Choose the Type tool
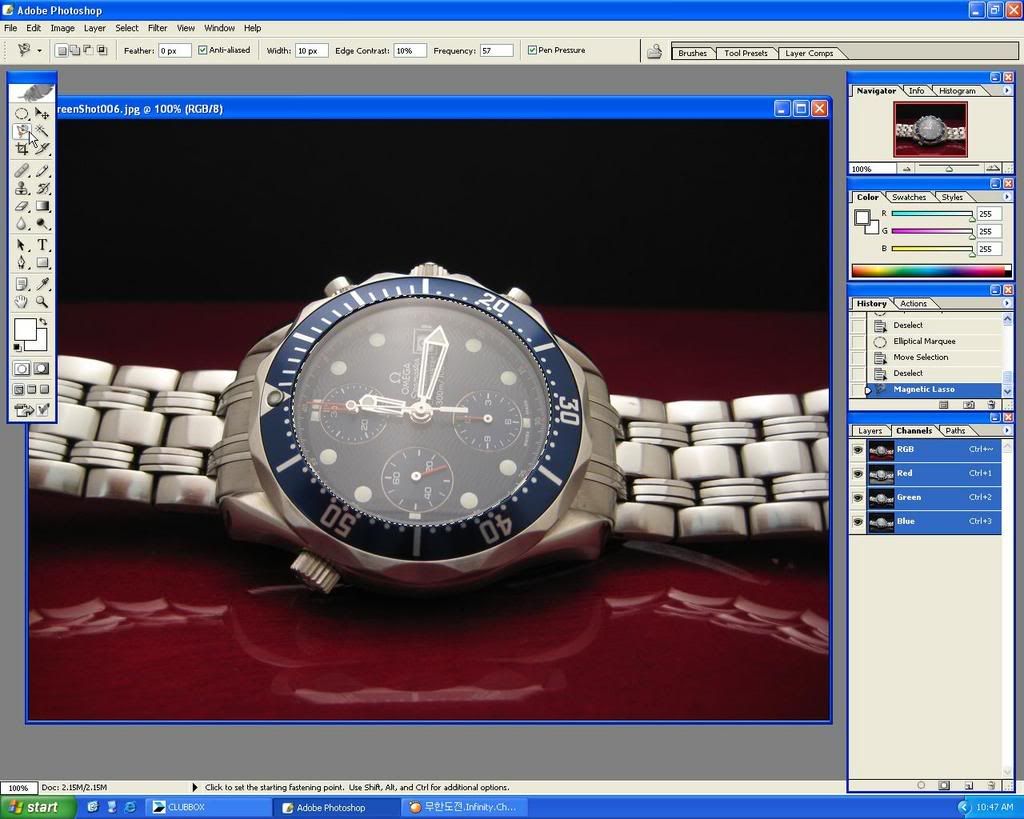The image size is (1024, 819). click(x=42, y=245)
